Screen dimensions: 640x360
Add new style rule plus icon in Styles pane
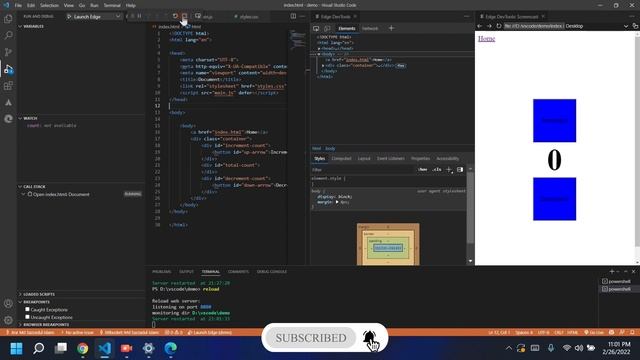(449, 170)
